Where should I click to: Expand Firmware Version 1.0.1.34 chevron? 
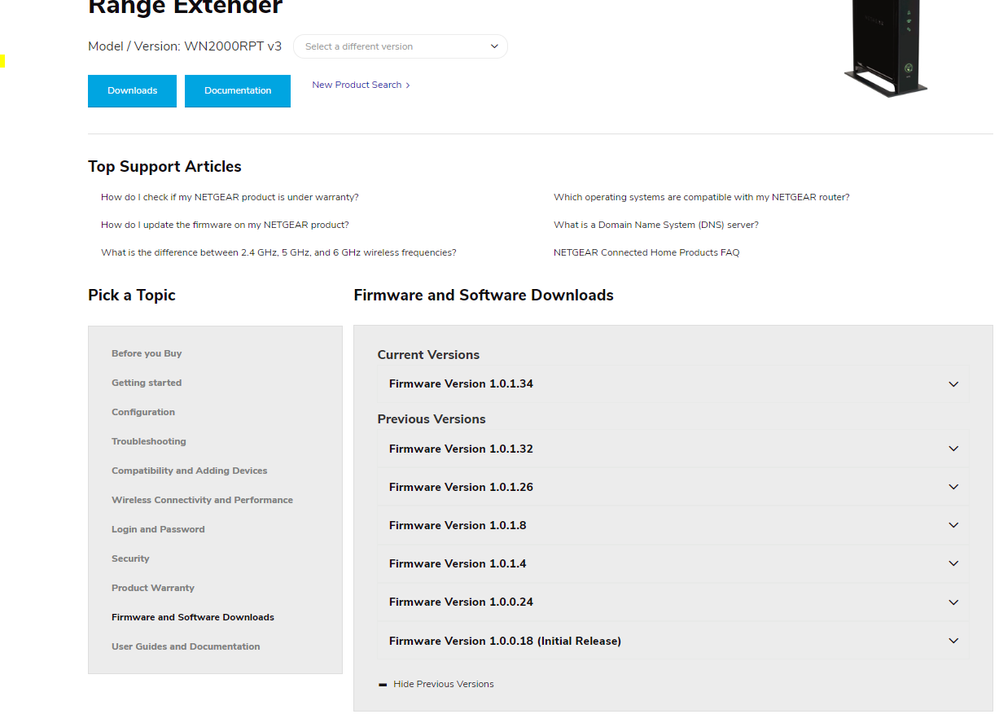click(953, 384)
